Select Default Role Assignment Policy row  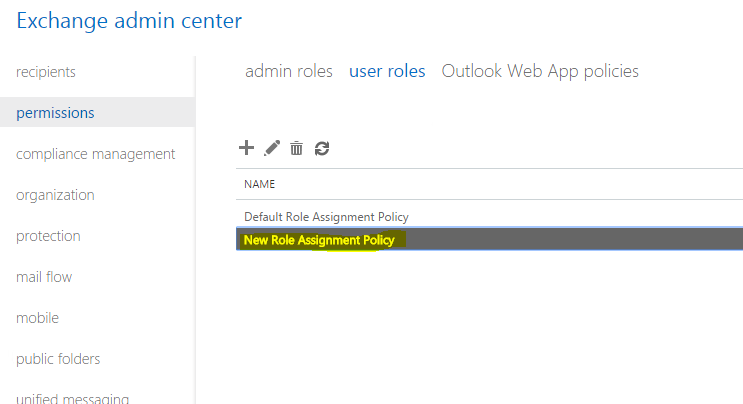point(489,216)
